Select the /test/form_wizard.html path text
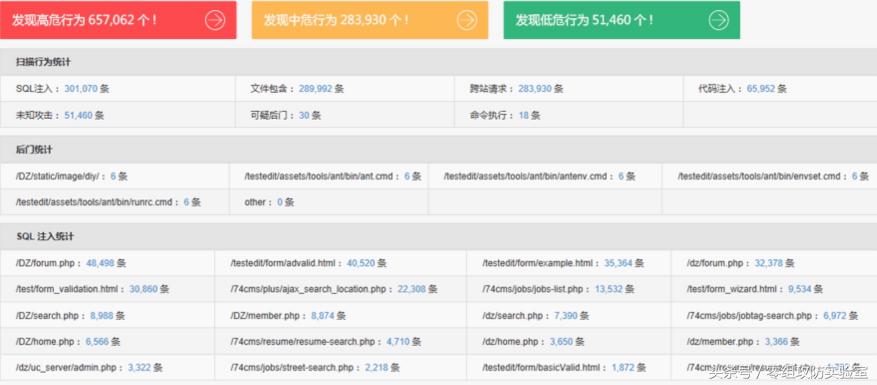Screen dimensions: 877x385 tap(732, 289)
